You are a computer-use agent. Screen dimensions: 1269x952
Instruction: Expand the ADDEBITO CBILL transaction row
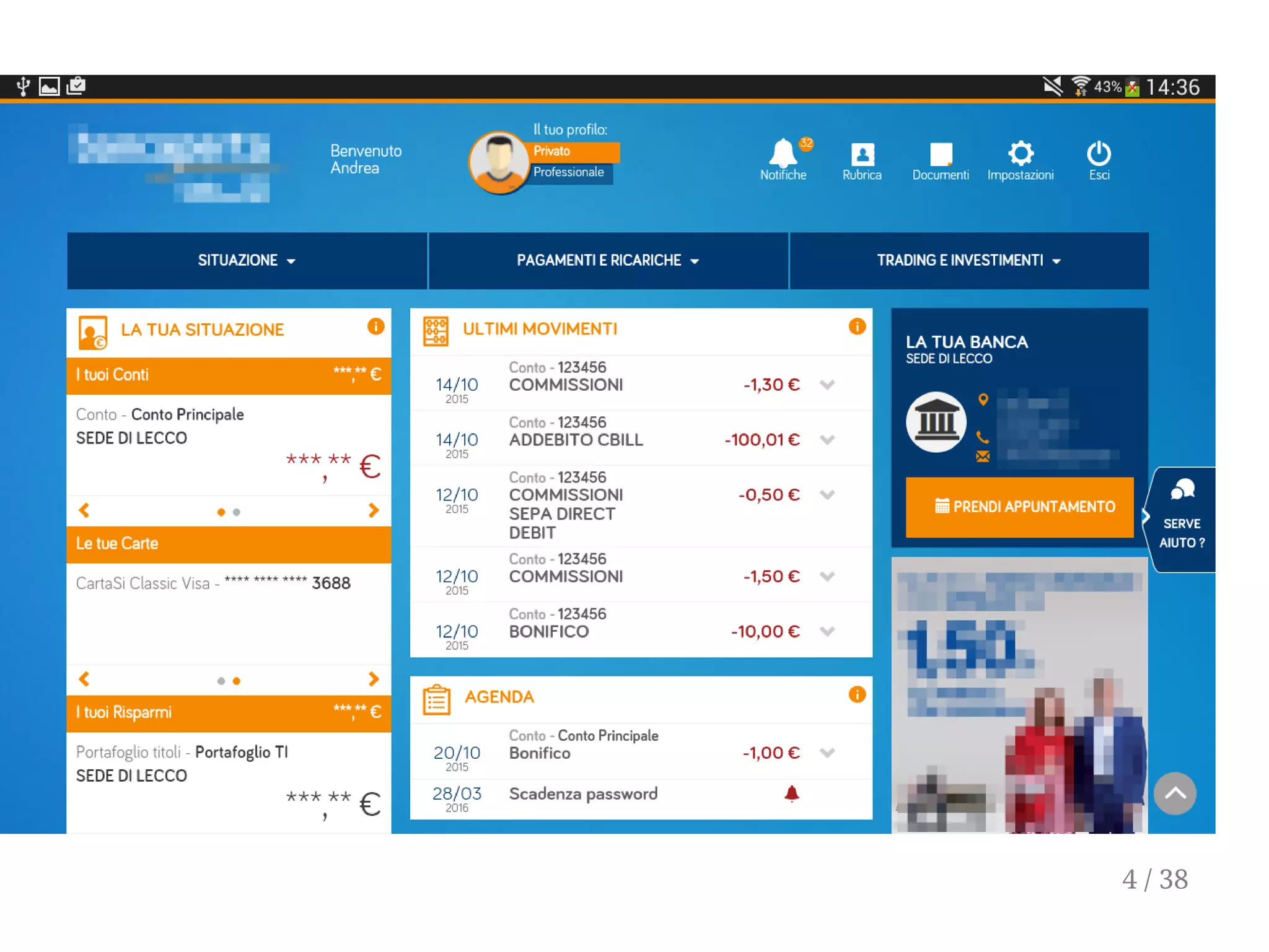(x=827, y=440)
